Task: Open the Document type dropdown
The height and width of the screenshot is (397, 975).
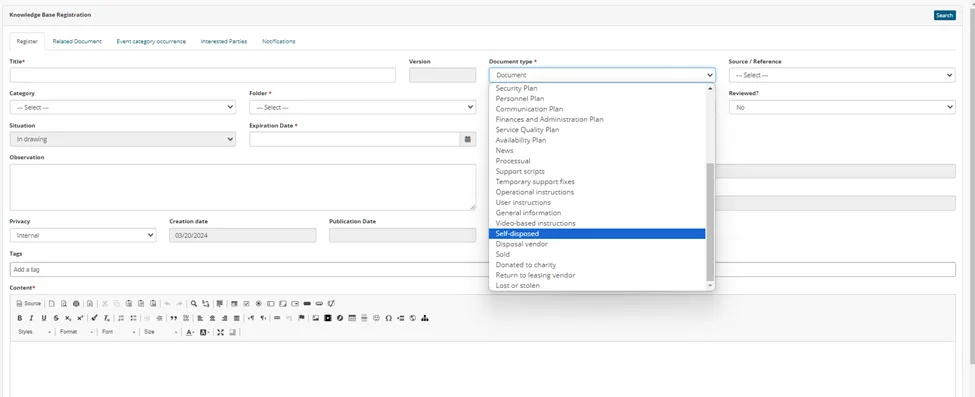Action: coord(602,75)
